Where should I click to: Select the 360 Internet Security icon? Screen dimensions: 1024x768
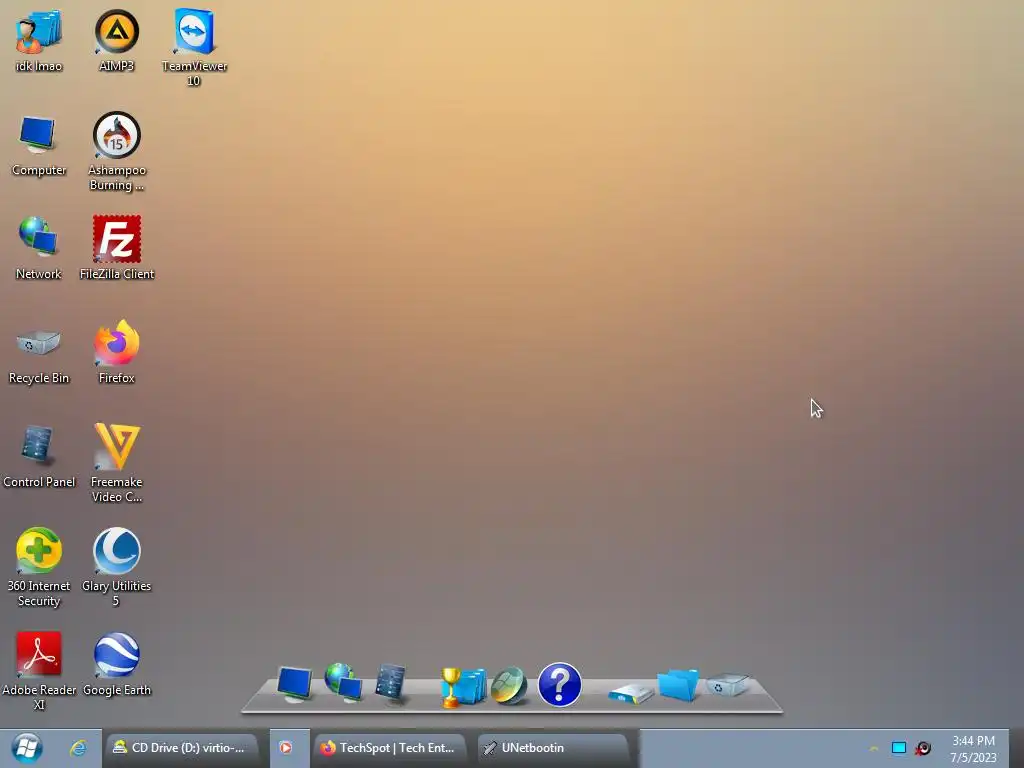39,568
